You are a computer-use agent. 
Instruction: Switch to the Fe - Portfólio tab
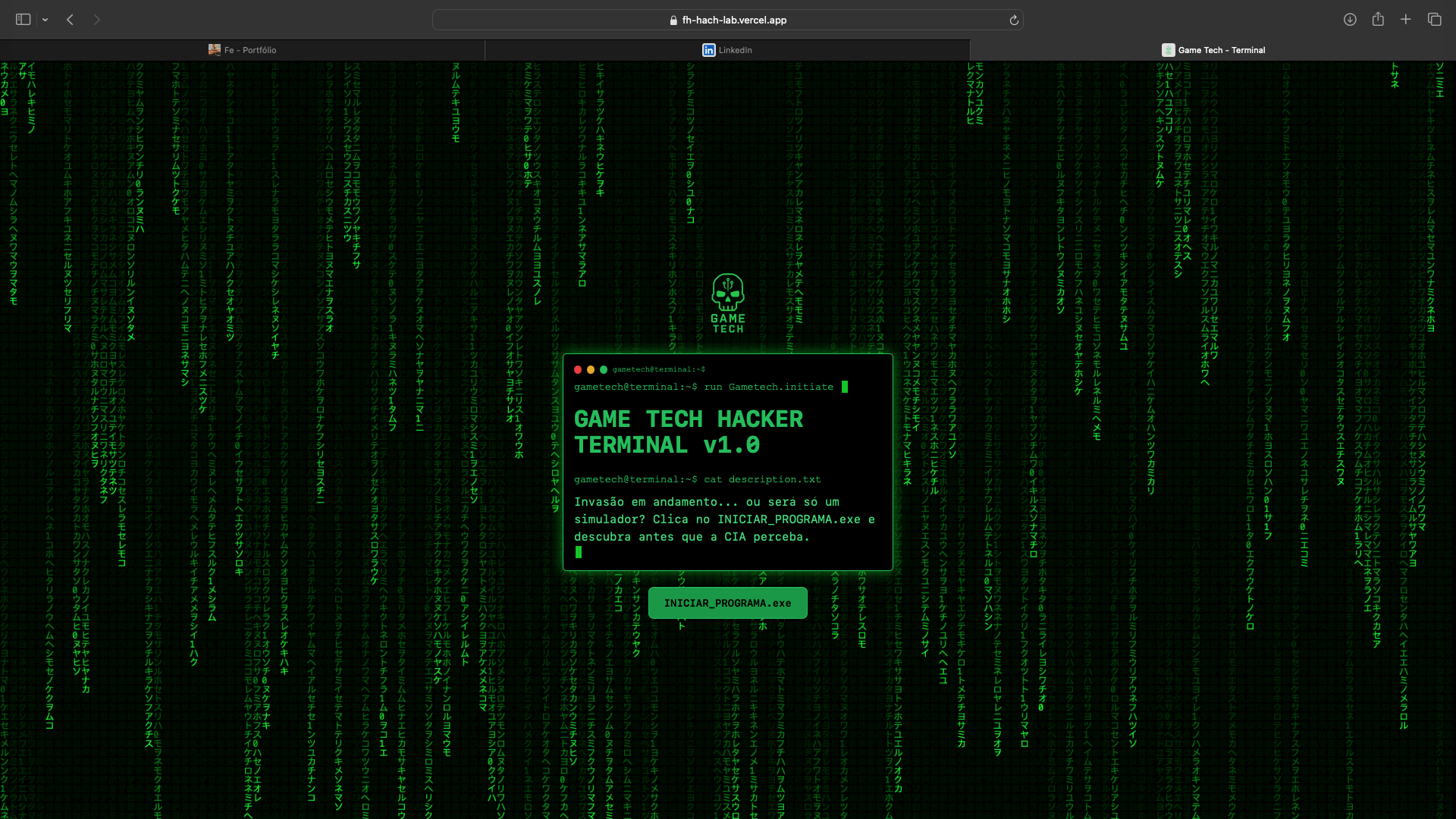tap(242, 50)
